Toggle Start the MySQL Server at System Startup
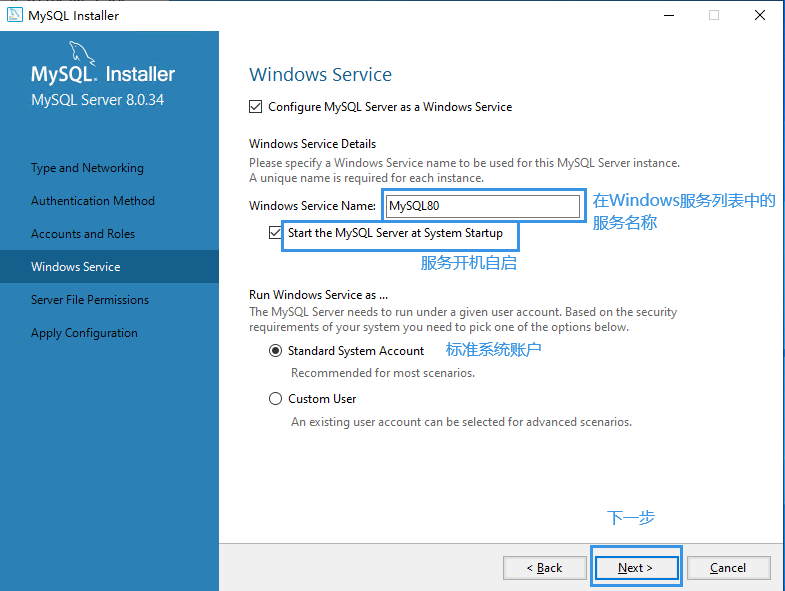The width and height of the screenshot is (785, 591). click(x=275, y=233)
